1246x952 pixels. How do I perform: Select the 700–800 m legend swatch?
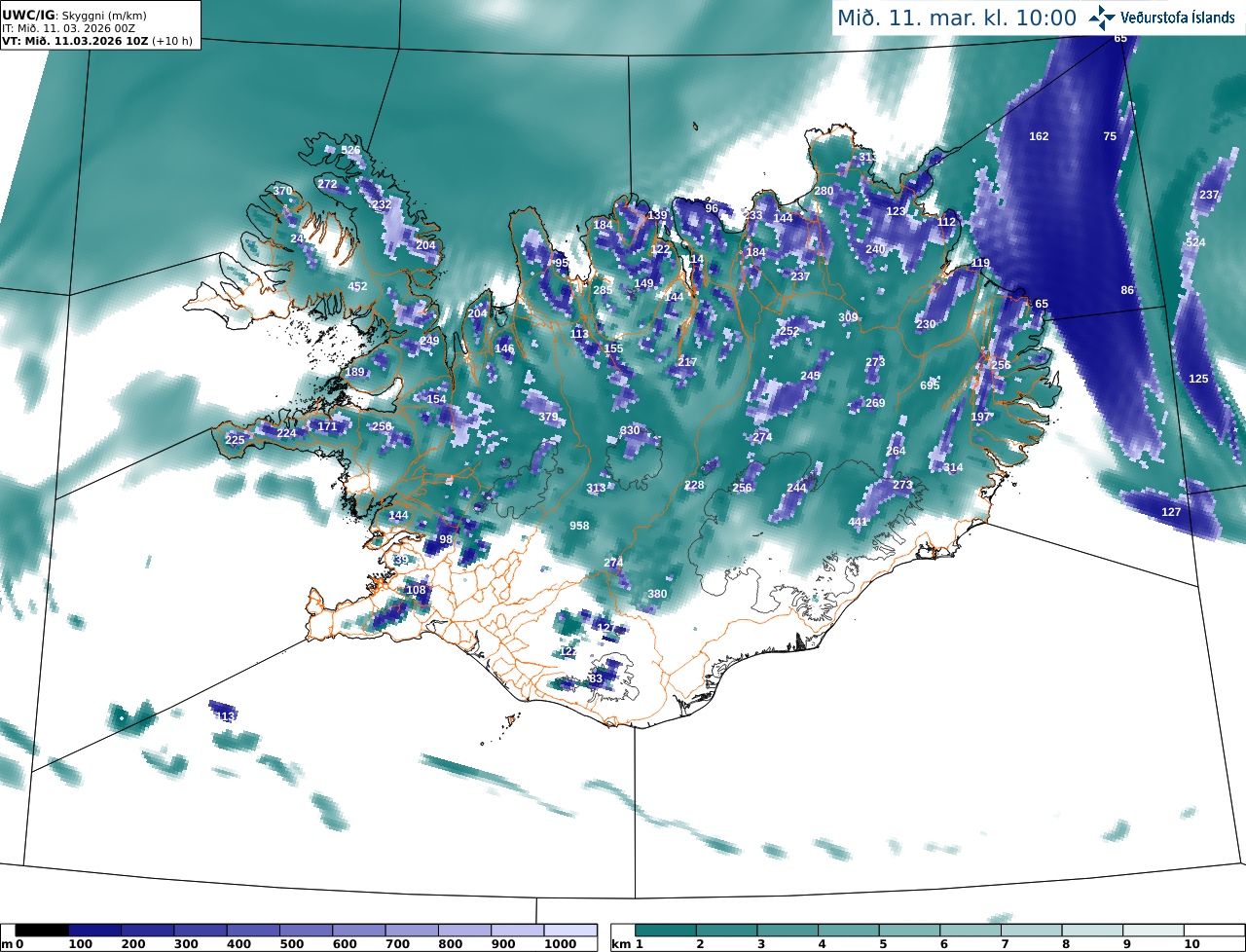(x=412, y=931)
